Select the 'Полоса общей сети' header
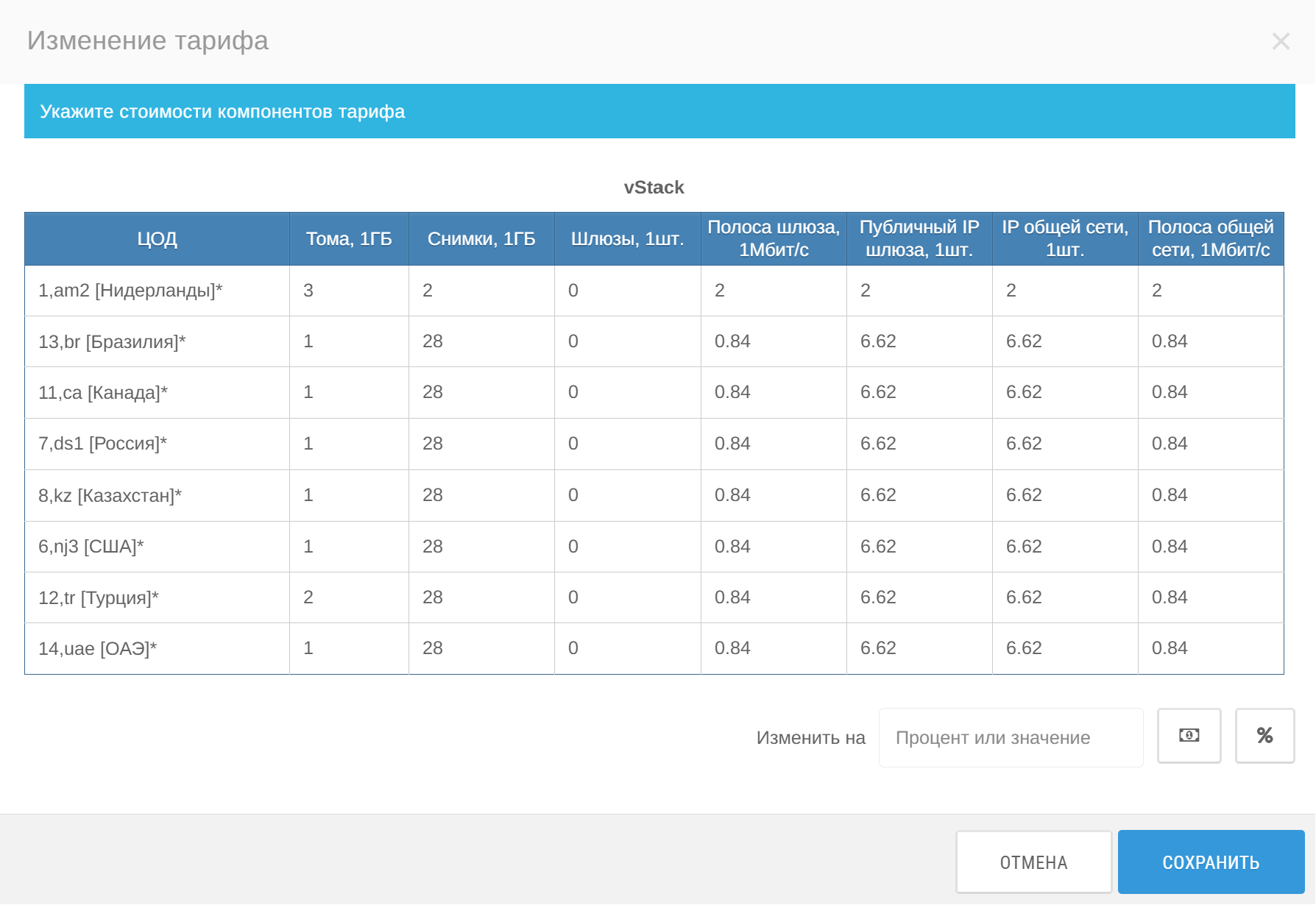This screenshot has height=905, width=1316. tap(1211, 239)
